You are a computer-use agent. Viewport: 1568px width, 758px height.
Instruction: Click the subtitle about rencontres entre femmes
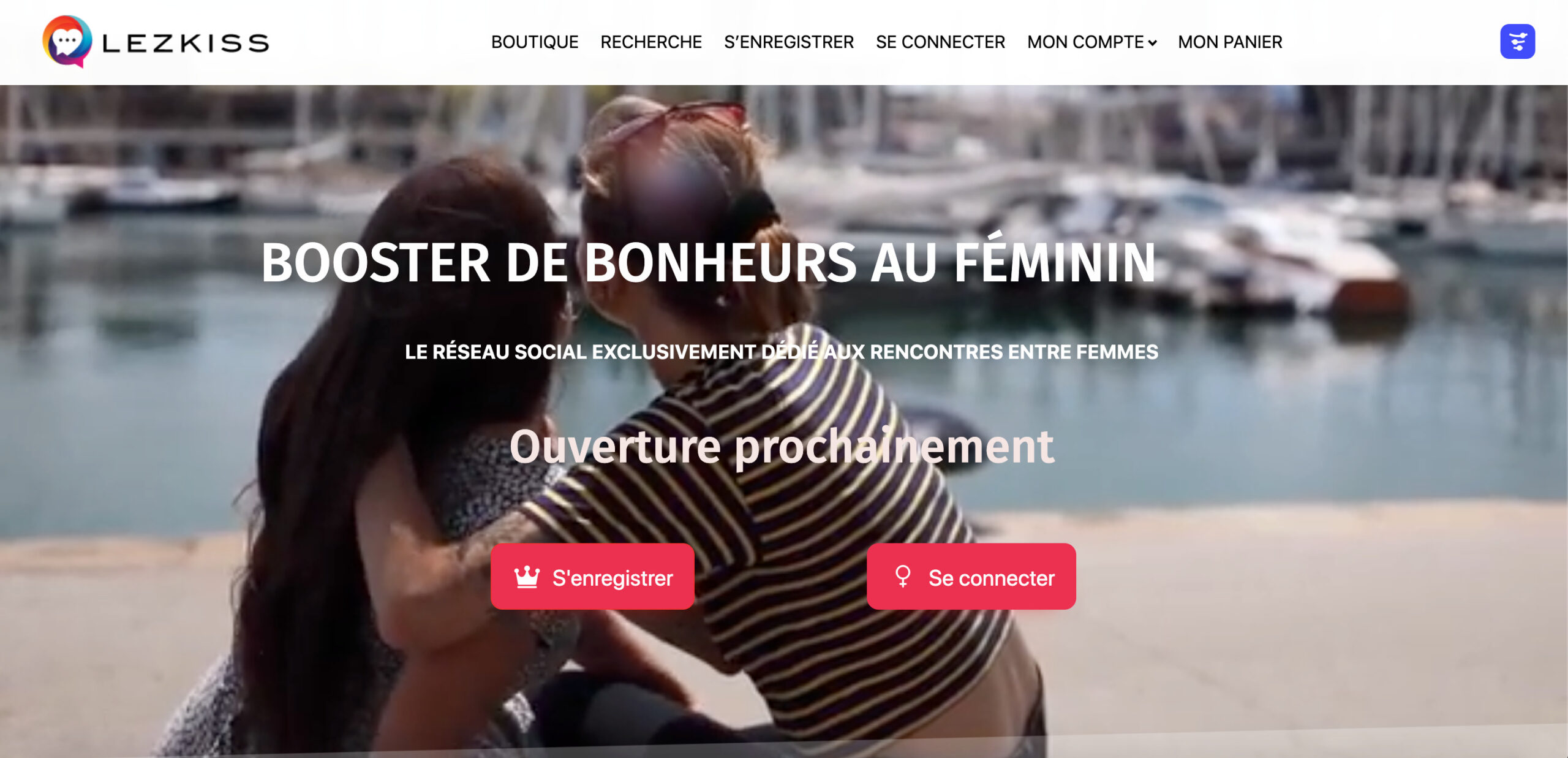[782, 352]
